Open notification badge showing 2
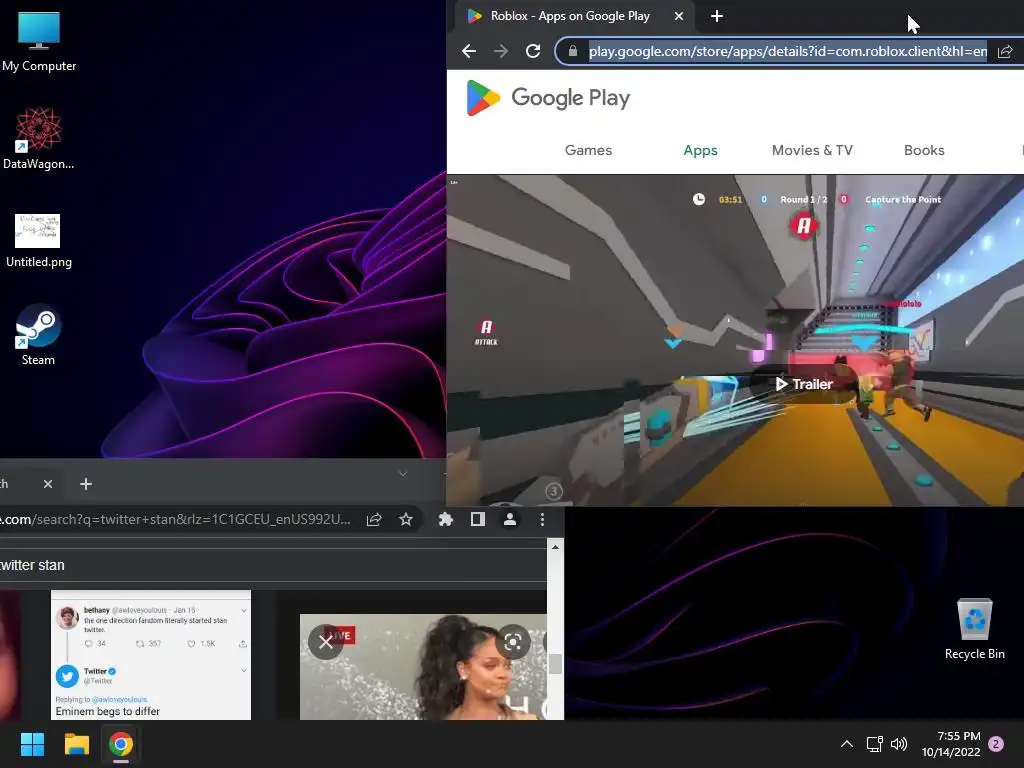 tap(996, 744)
